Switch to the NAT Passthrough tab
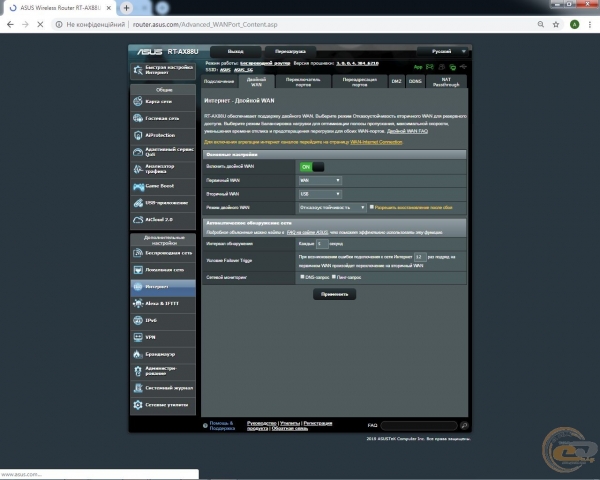The height and width of the screenshot is (480, 600). click(446, 82)
